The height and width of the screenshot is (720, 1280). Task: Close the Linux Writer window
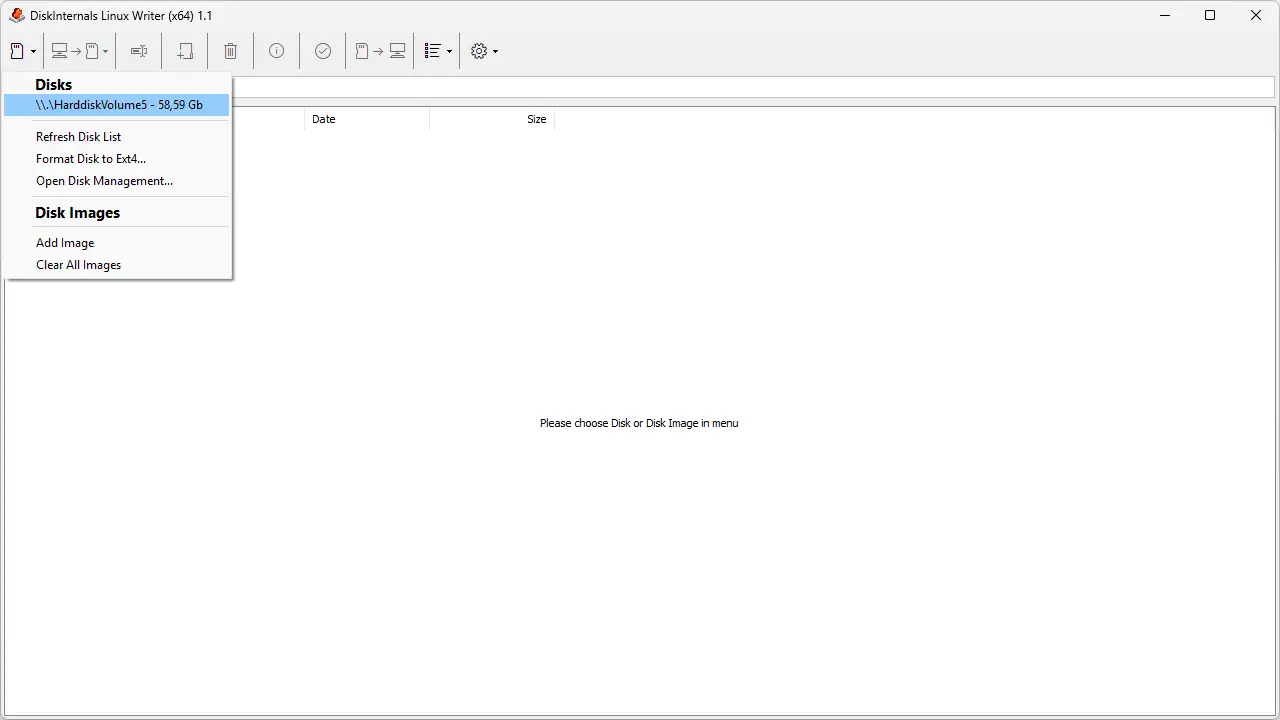click(x=1256, y=15)
